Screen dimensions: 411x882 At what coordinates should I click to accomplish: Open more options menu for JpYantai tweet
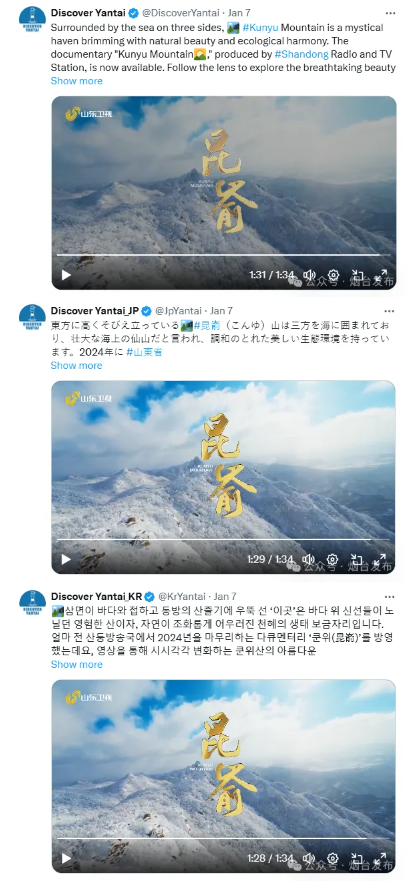pos(390,310)
